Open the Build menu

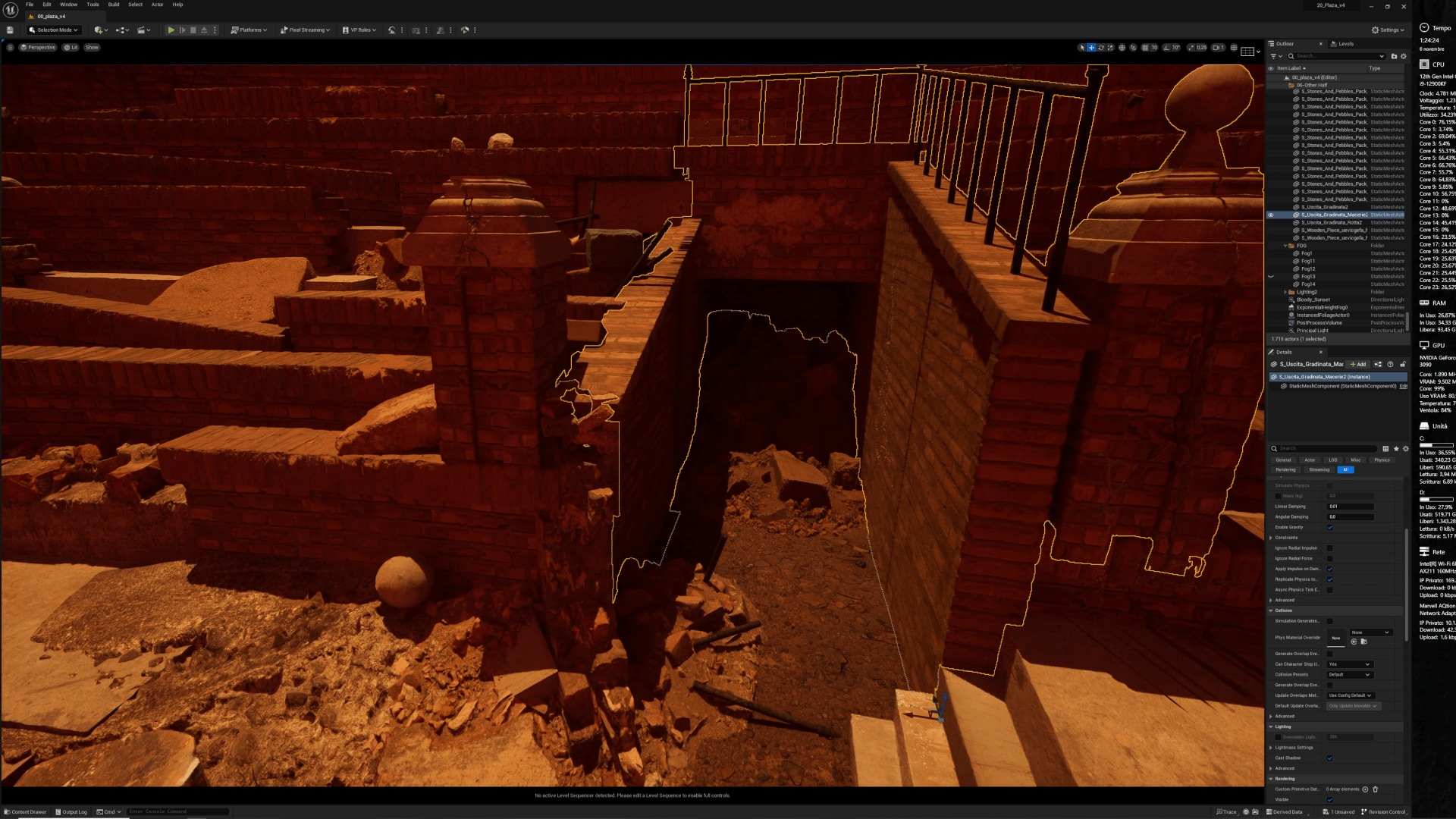click(114, 5)
